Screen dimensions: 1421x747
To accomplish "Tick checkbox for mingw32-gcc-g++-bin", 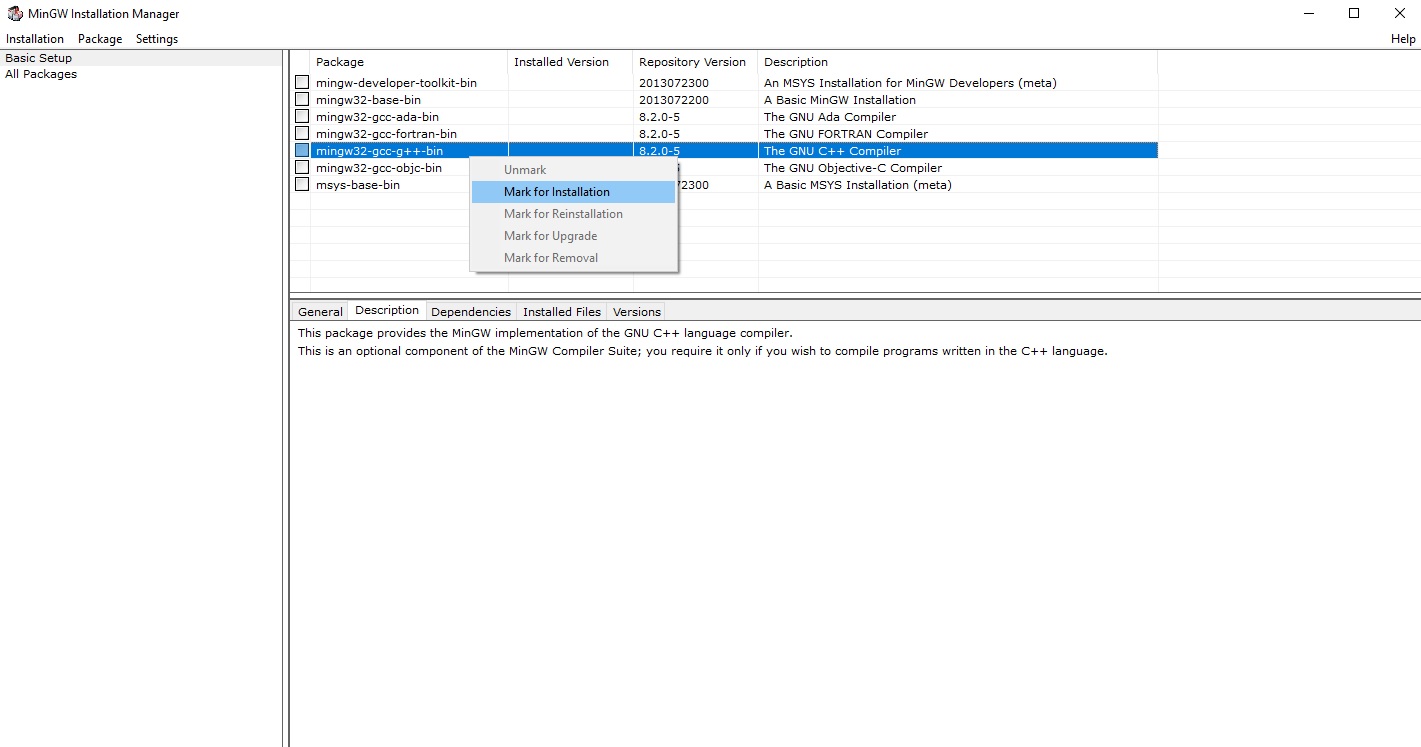I will pyautogui.click(x=302, y=150).
